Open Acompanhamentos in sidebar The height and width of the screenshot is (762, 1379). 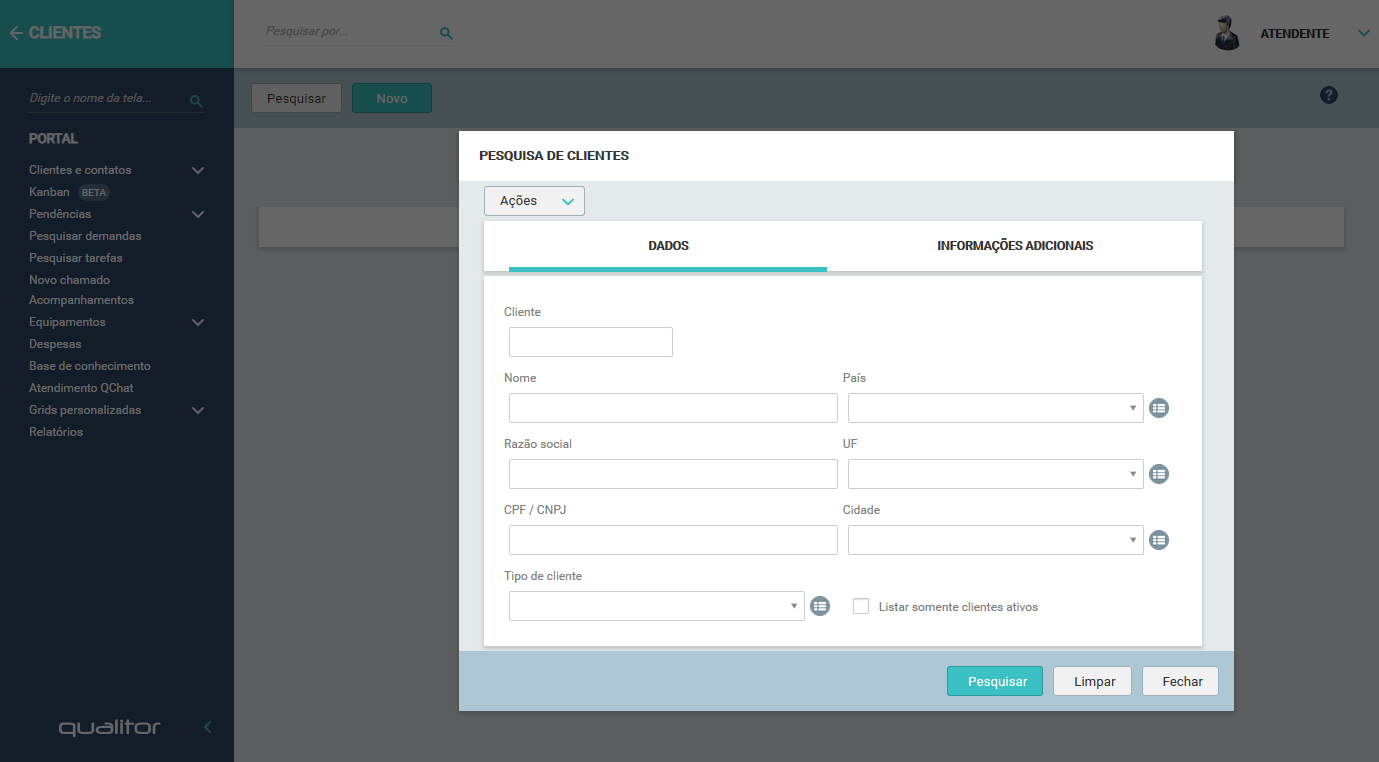81,300
